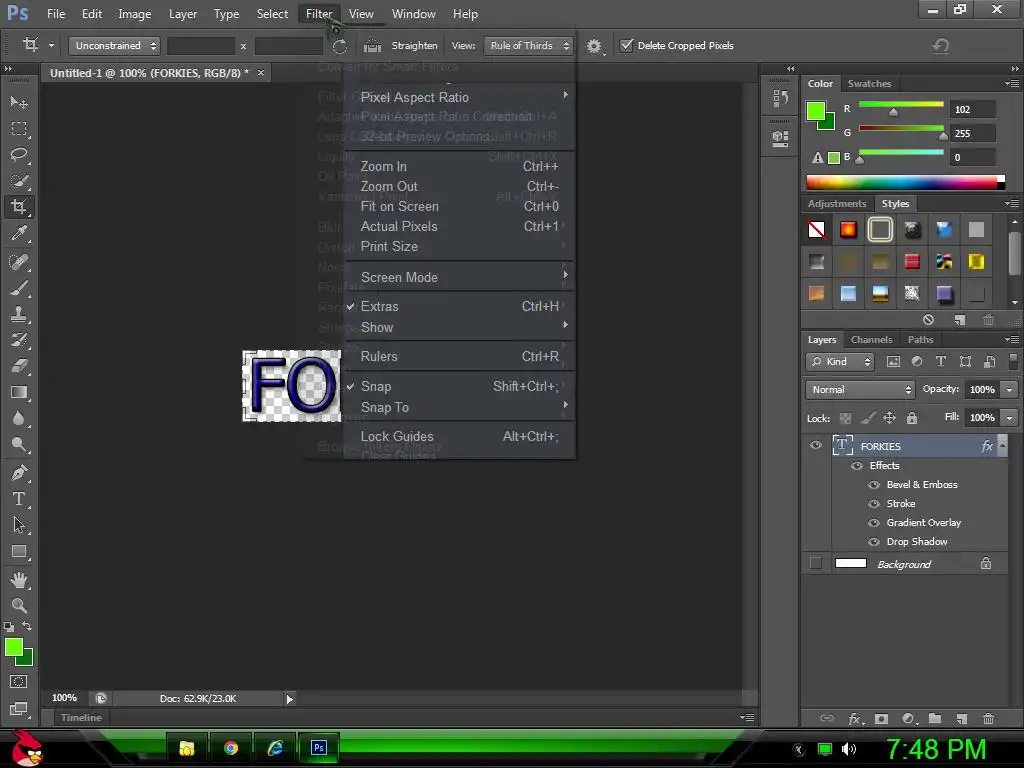Switch to the Paths tab
Image resolution: width=1024 pixels, height=768 pixels.
[920, 340]
